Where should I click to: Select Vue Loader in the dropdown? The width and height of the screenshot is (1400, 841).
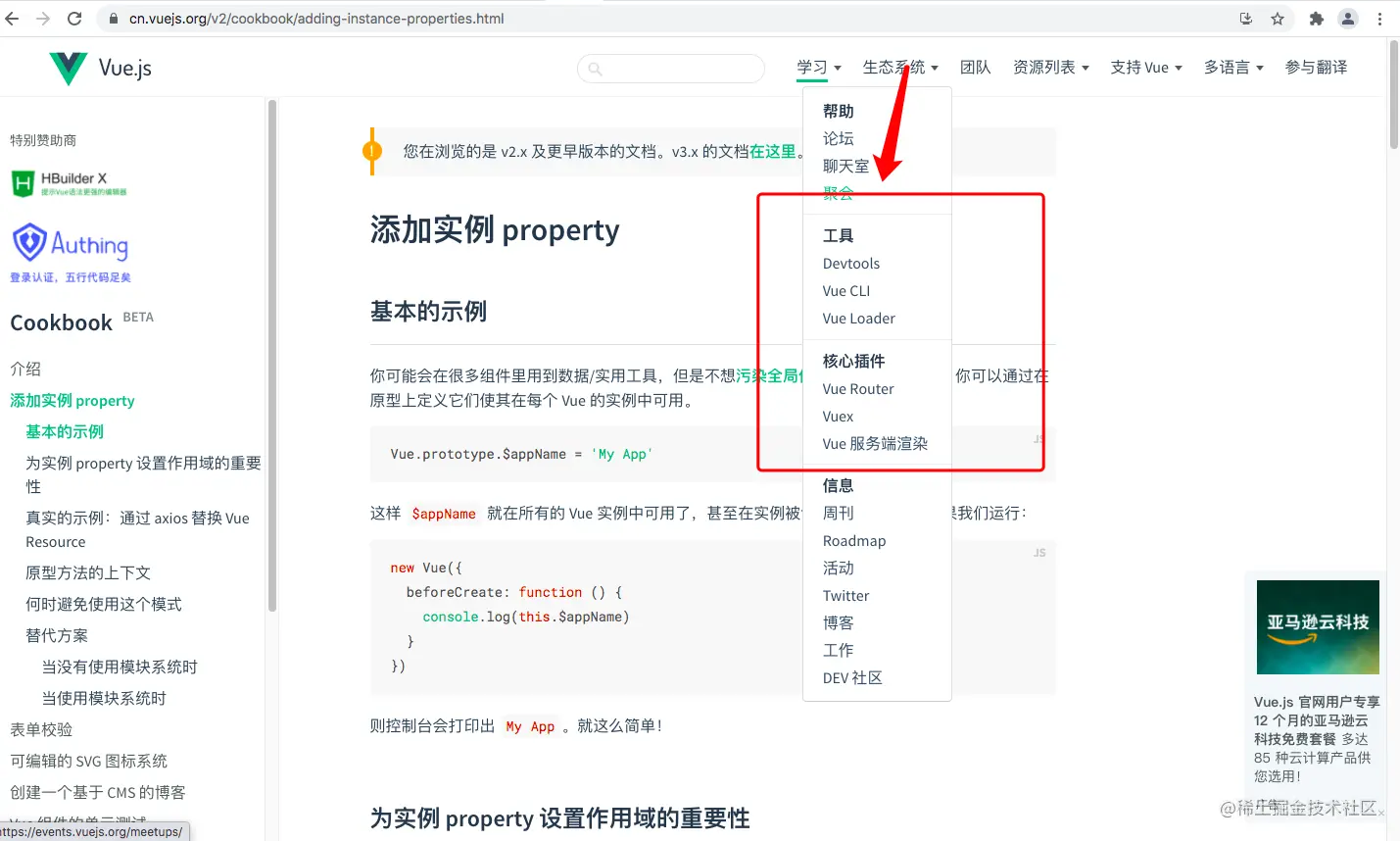point(859,319)
